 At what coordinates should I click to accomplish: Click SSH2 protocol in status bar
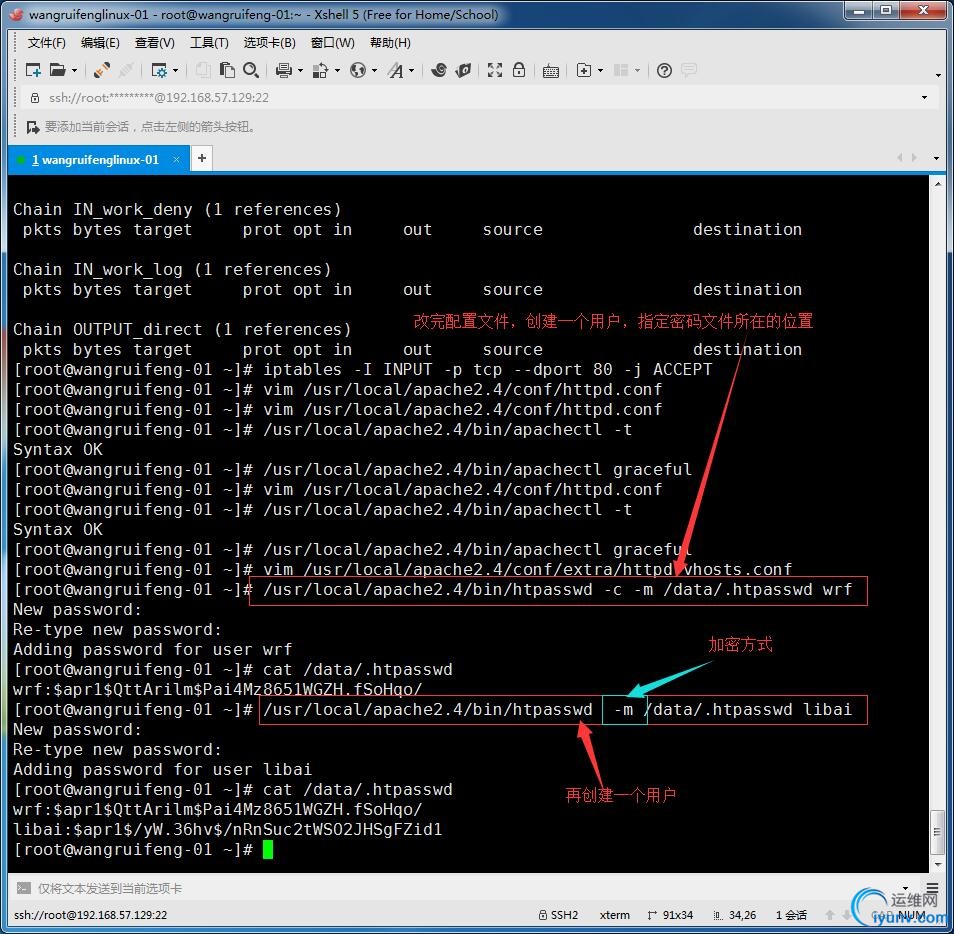pos(559,915)
